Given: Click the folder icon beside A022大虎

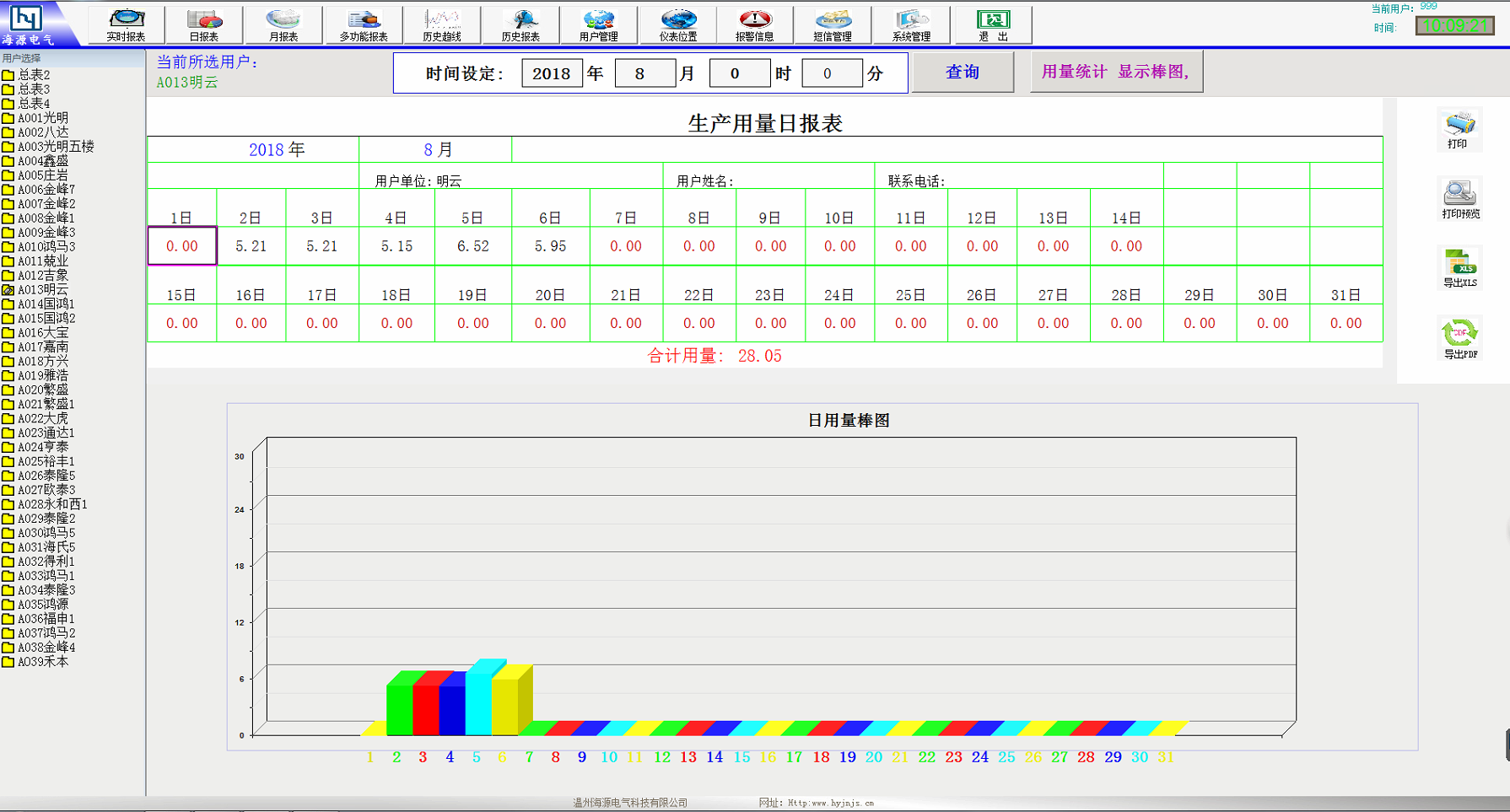Looking at the screenshot, I should pos(8,419).
